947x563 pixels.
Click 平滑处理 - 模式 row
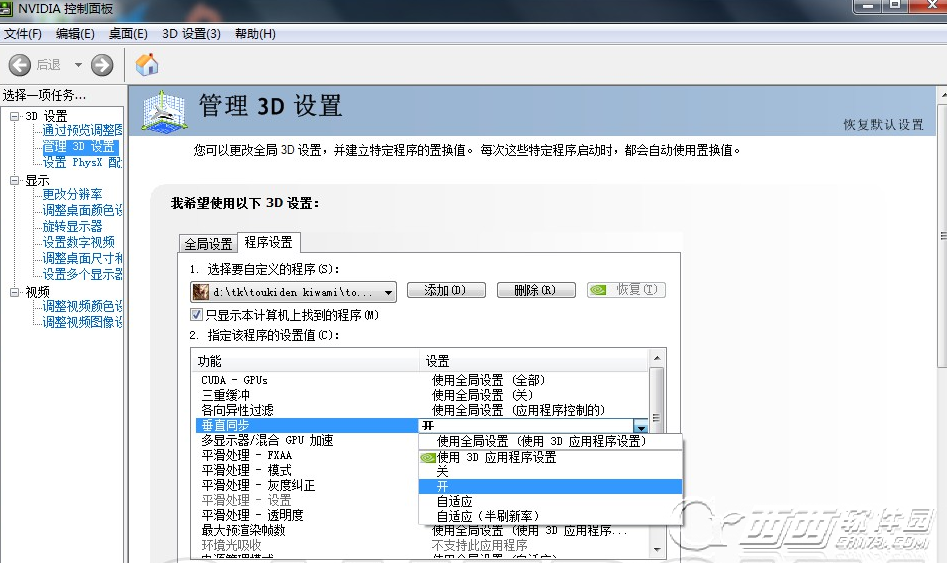click(307, 471)
